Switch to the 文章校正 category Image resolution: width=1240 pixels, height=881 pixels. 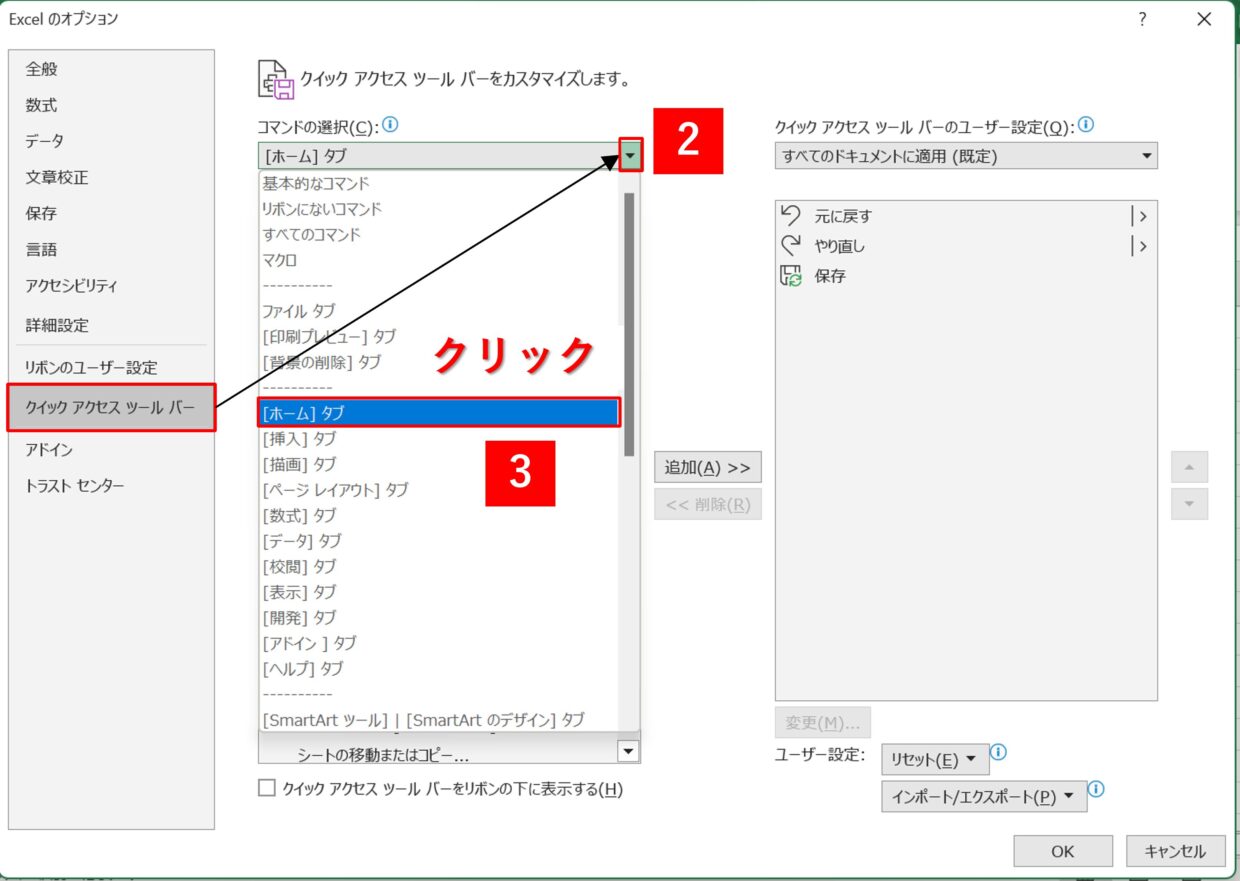coord(111,177)
